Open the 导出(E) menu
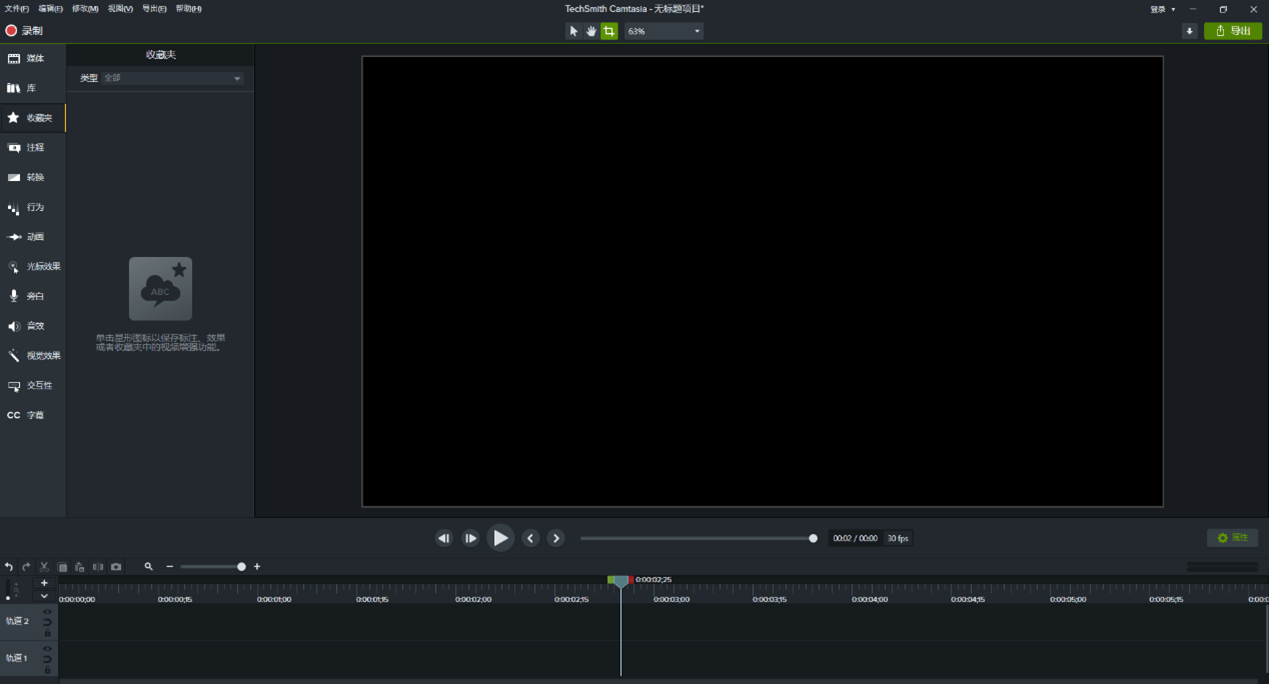The height and width of the screenshot is (684, 1269). [154, 9]
